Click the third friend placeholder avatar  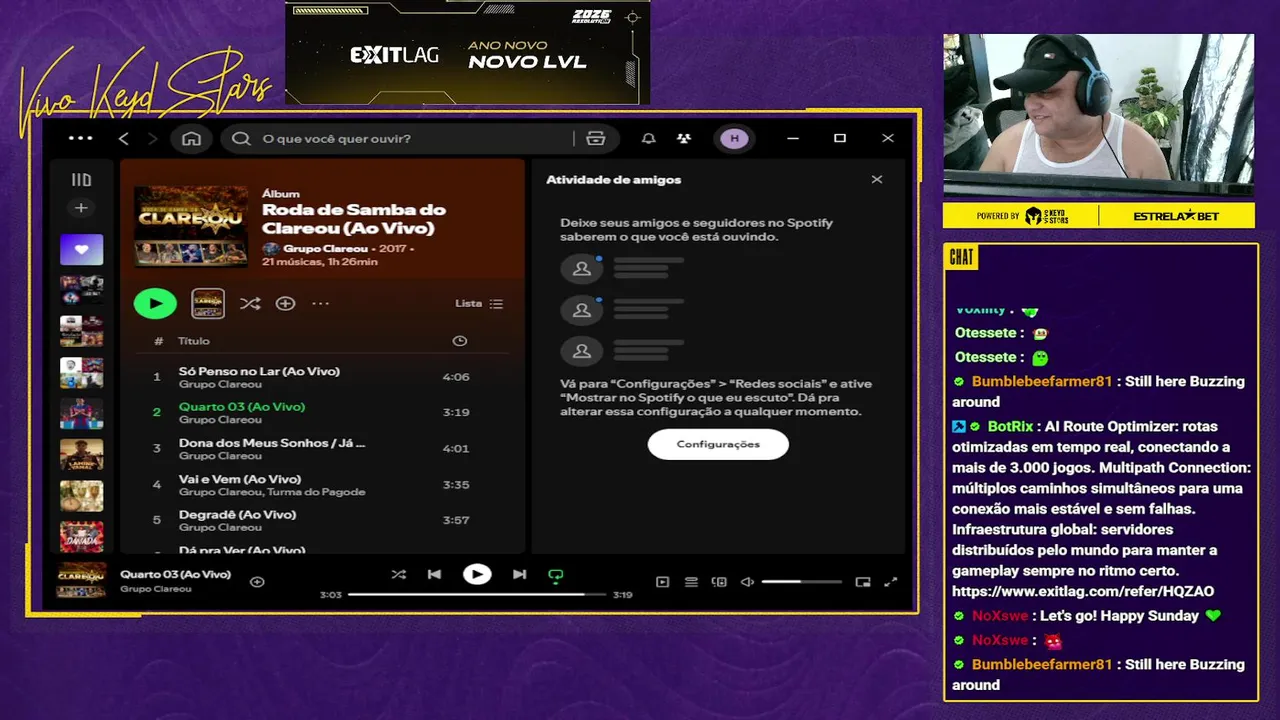[x=581, y=351]
